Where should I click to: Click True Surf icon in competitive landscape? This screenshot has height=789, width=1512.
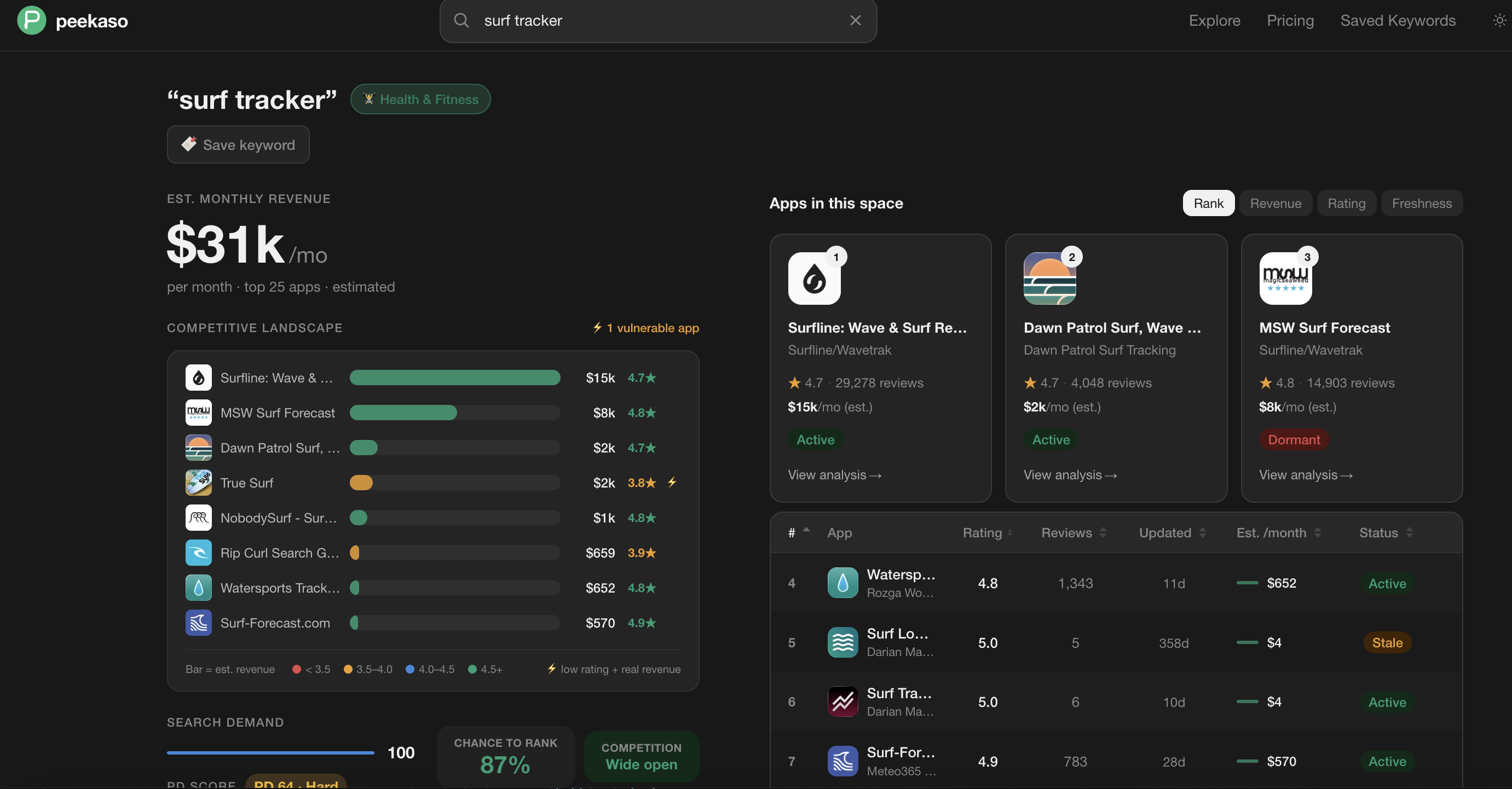pyautogui.click(x=198, y=483)
